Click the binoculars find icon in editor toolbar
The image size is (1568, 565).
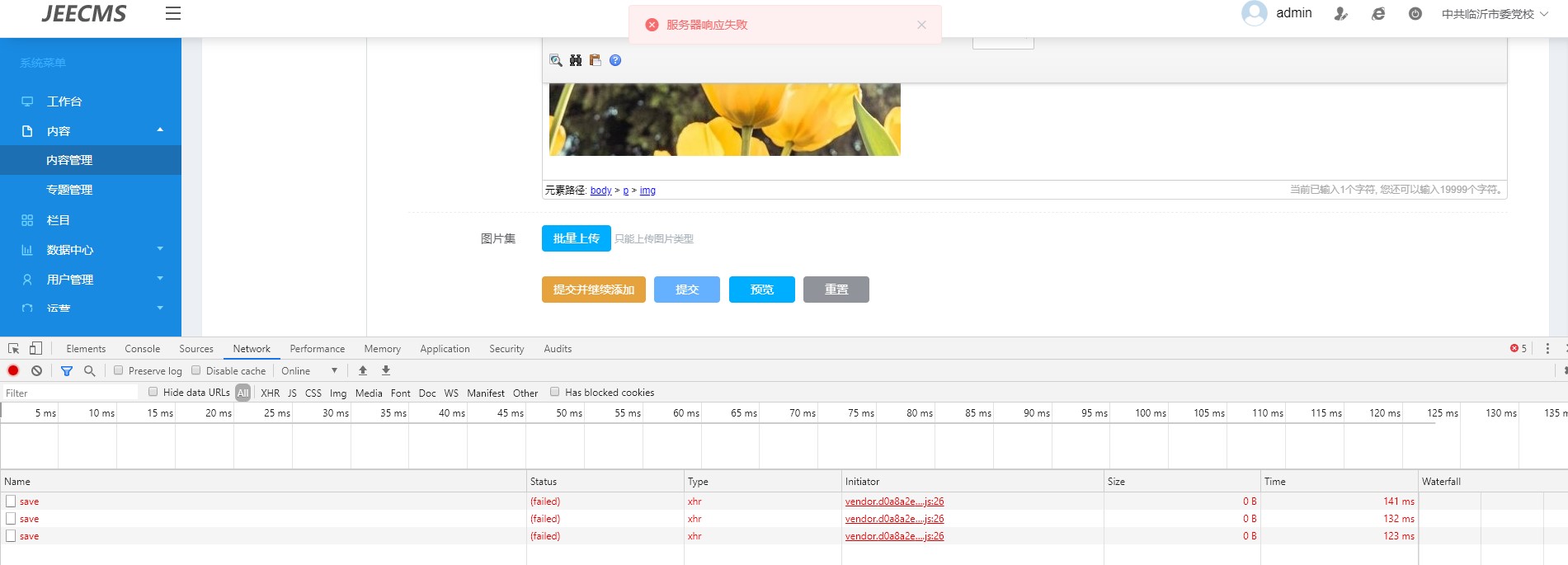576,60
